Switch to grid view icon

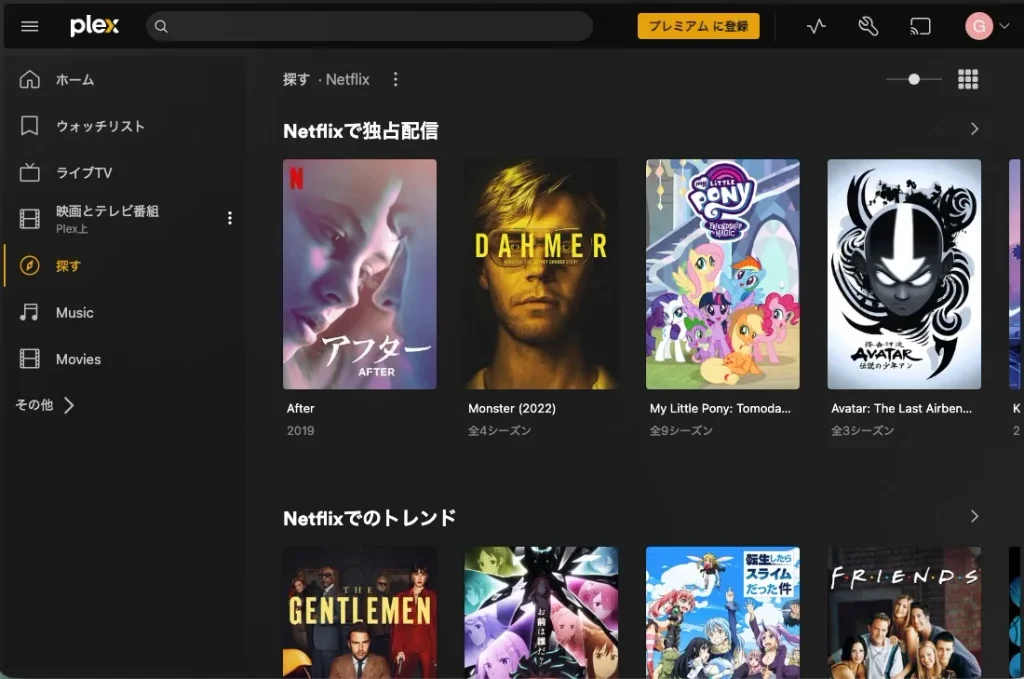click(968, 79)
